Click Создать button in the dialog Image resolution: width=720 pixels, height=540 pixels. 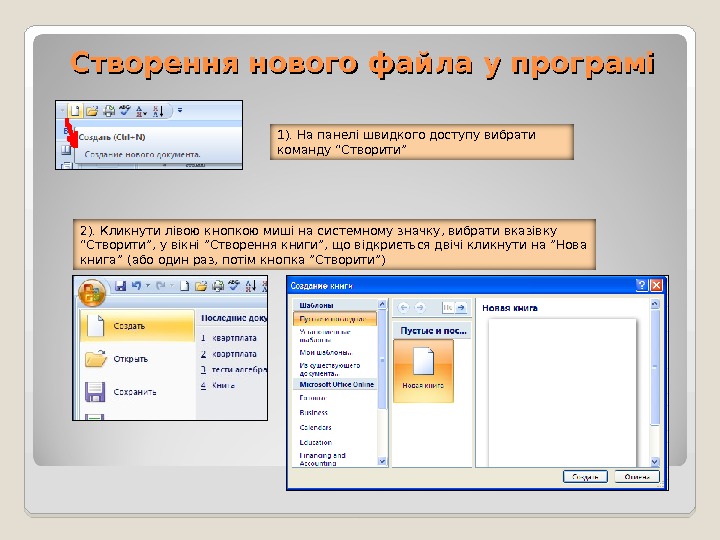[x=585, y=477]
